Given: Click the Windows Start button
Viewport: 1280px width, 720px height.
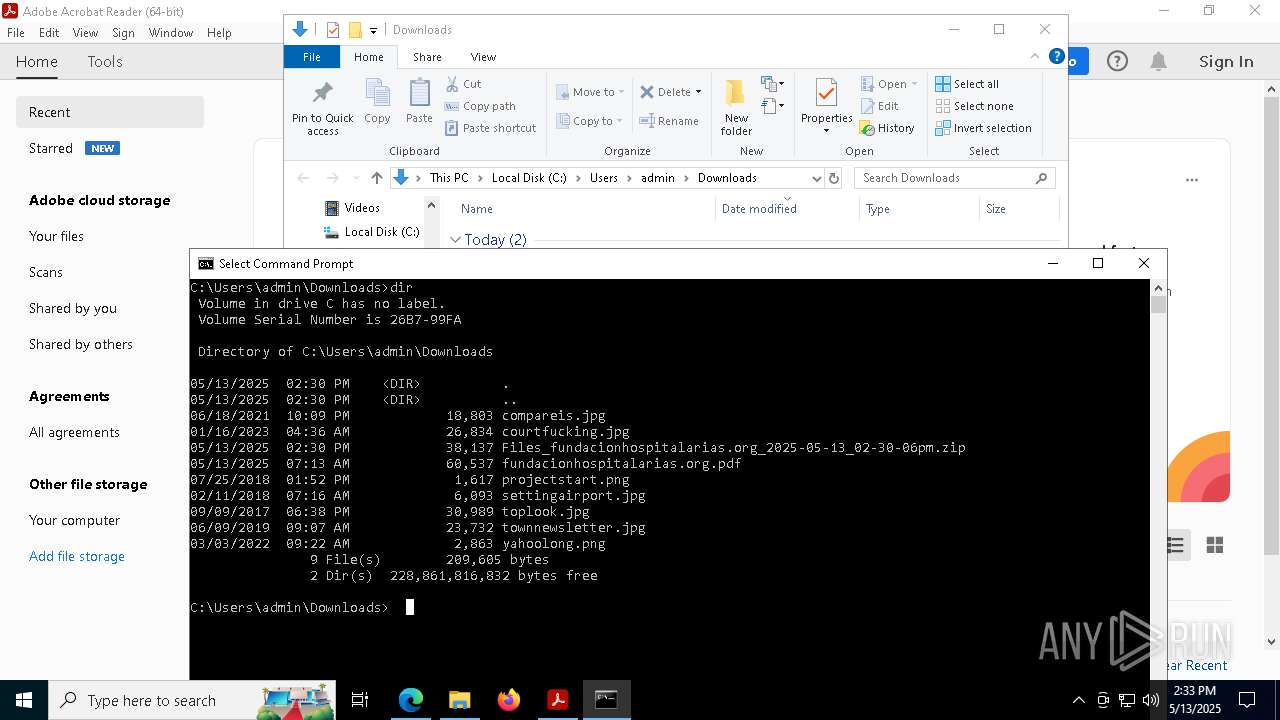Looking at the screenshot, I should pyautogui.click(x=24, y=700).
